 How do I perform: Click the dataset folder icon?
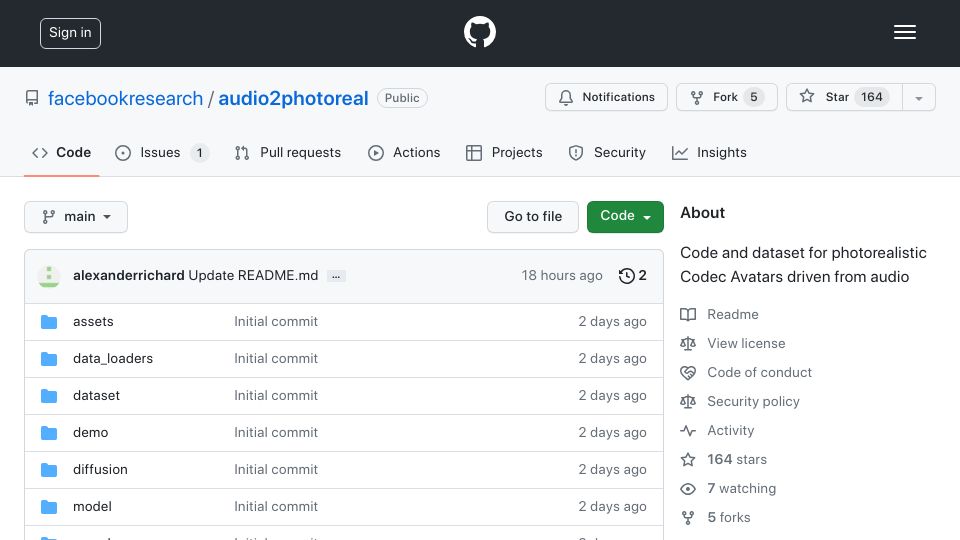(49, 396)
